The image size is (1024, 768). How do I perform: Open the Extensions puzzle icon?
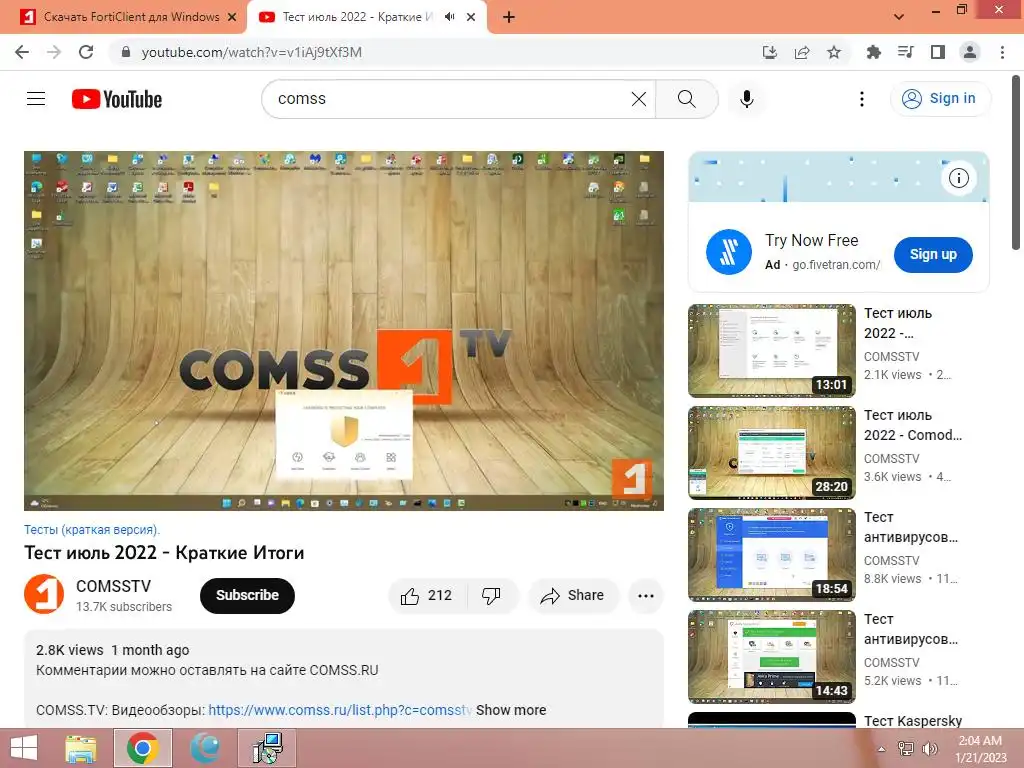pyautogui.click(x=873, y=52)
